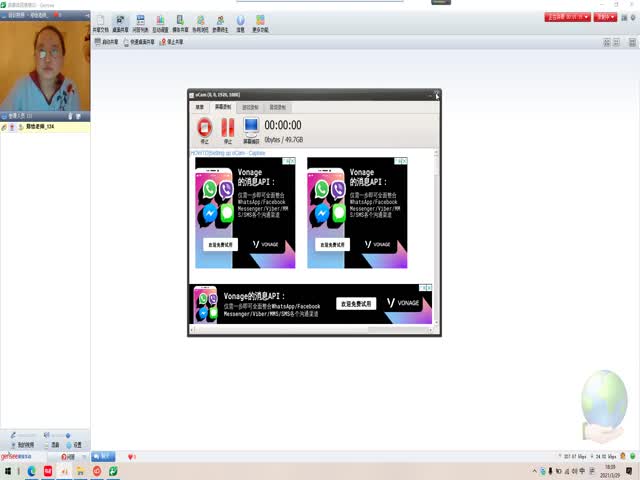
Task: Open the 问题列表 question list icon
Action: point(139,22)
